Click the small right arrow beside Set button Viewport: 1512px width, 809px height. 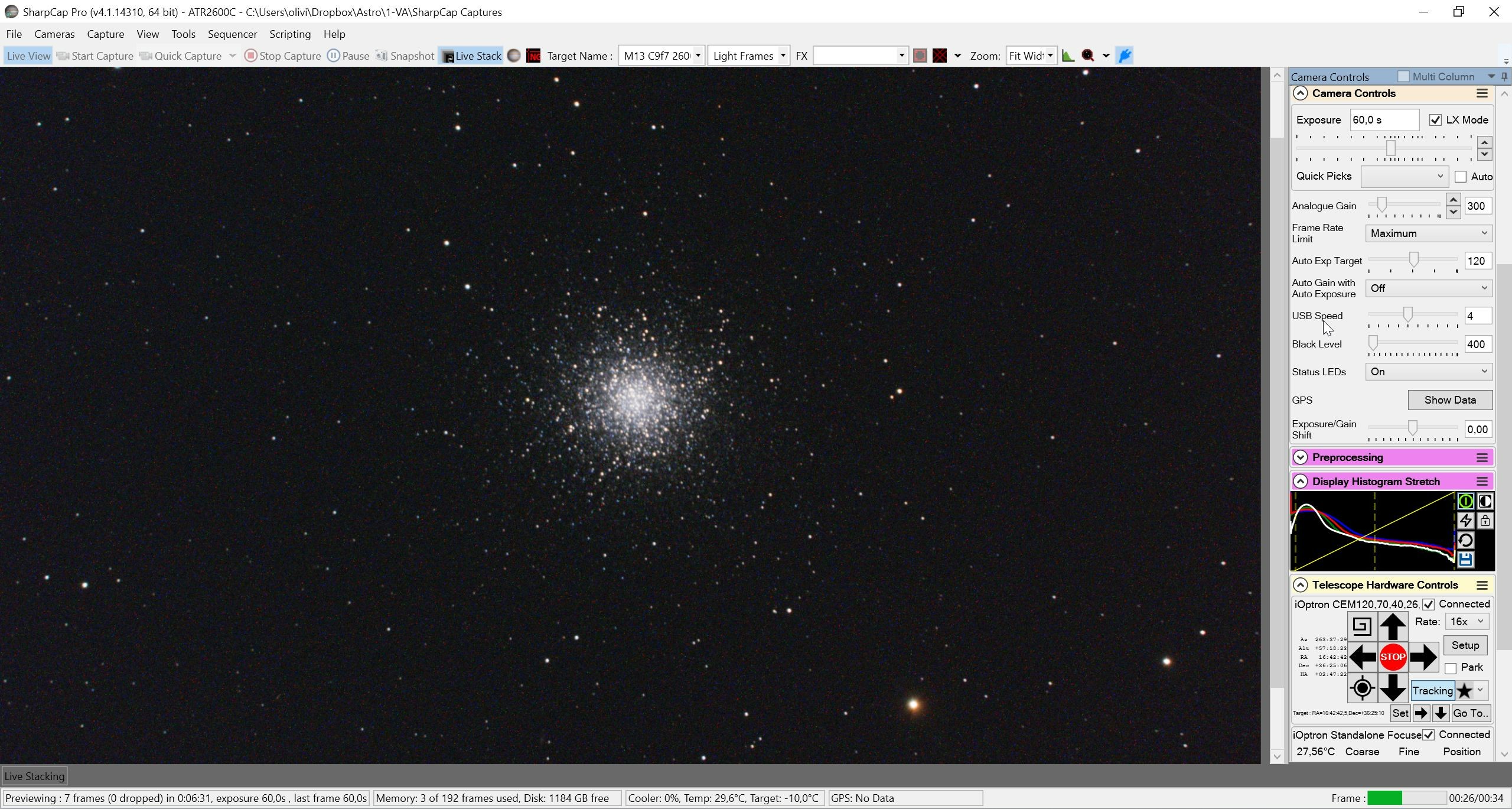[1421, 713]
